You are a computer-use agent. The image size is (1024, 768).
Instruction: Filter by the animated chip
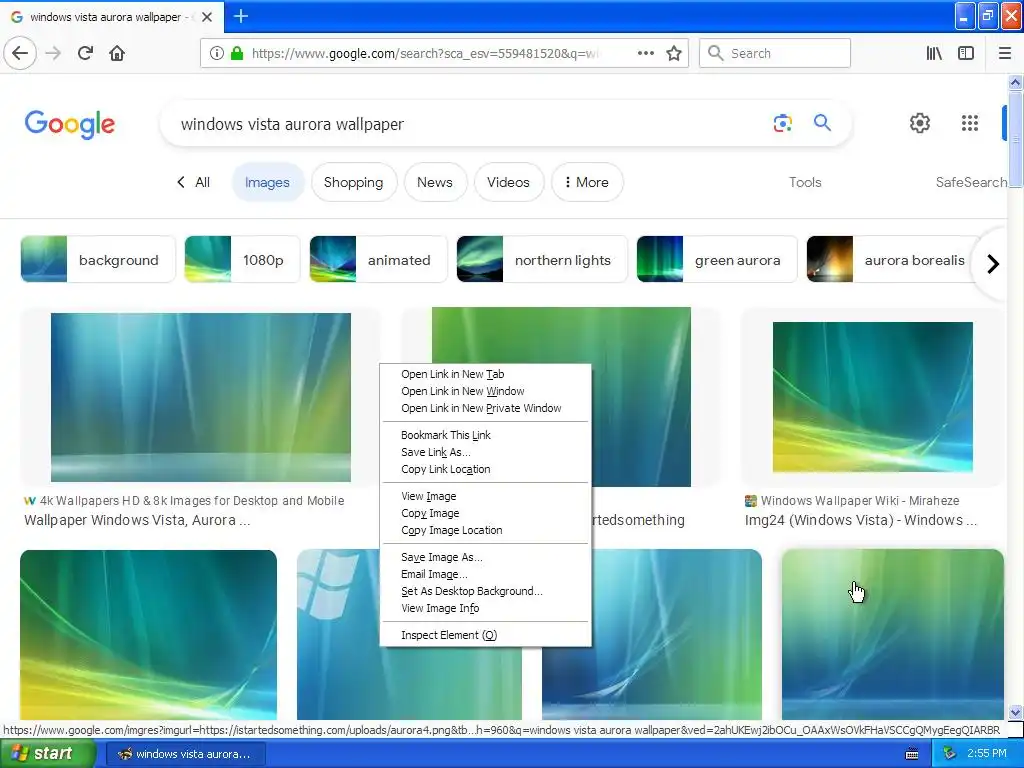pyautogui.click(x=378, y=259)
